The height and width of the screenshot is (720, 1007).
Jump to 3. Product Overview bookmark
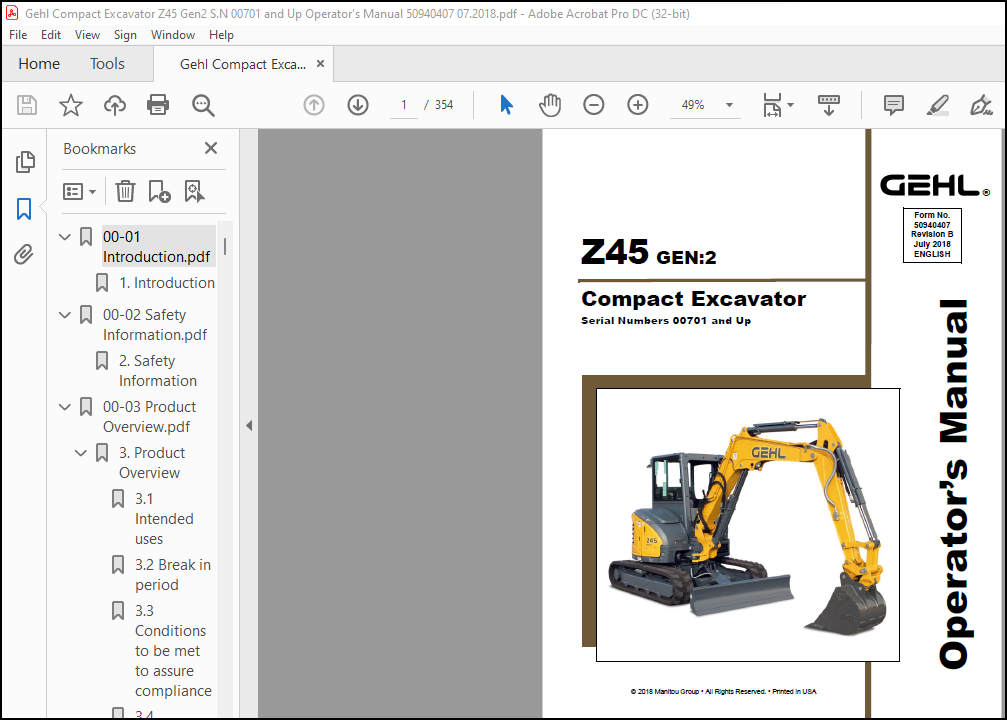point(152,462)
